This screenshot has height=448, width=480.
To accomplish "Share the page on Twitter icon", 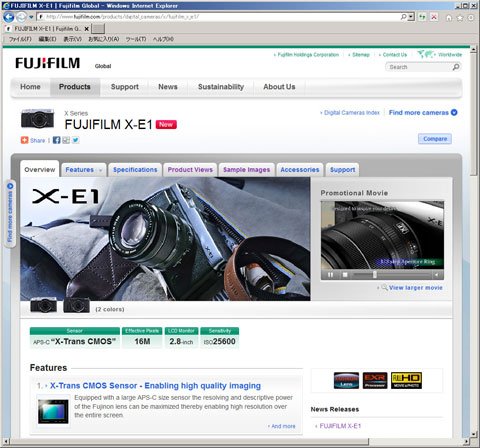I will click(76, 140).
